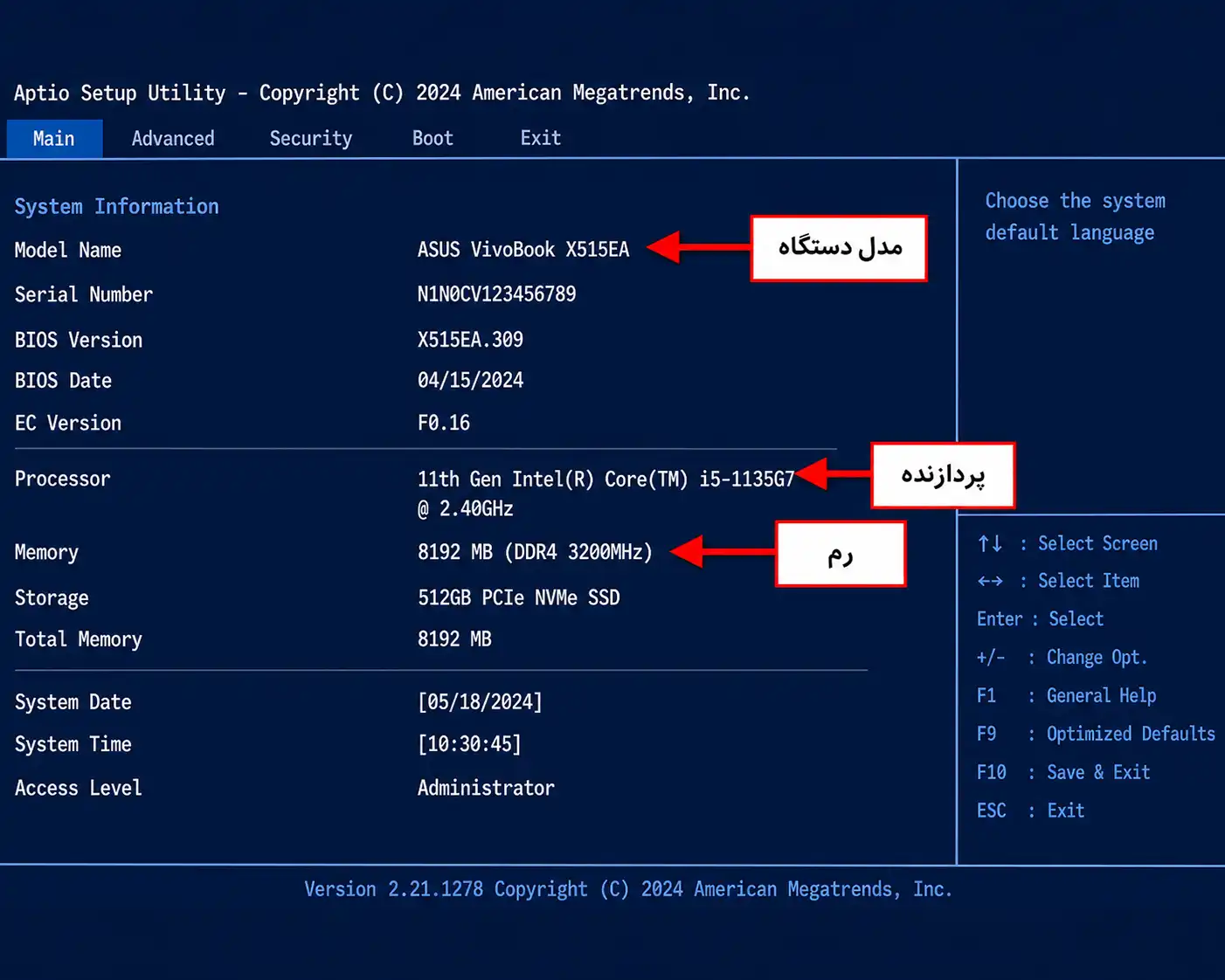Click the BIOS Date label

pyautogui.click(x=64, y=381)
